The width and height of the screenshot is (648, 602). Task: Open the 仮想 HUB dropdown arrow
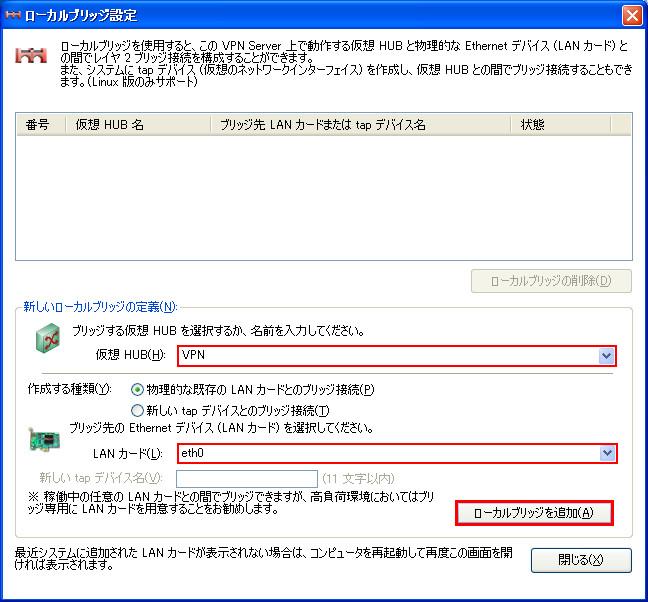coord(606,356)
